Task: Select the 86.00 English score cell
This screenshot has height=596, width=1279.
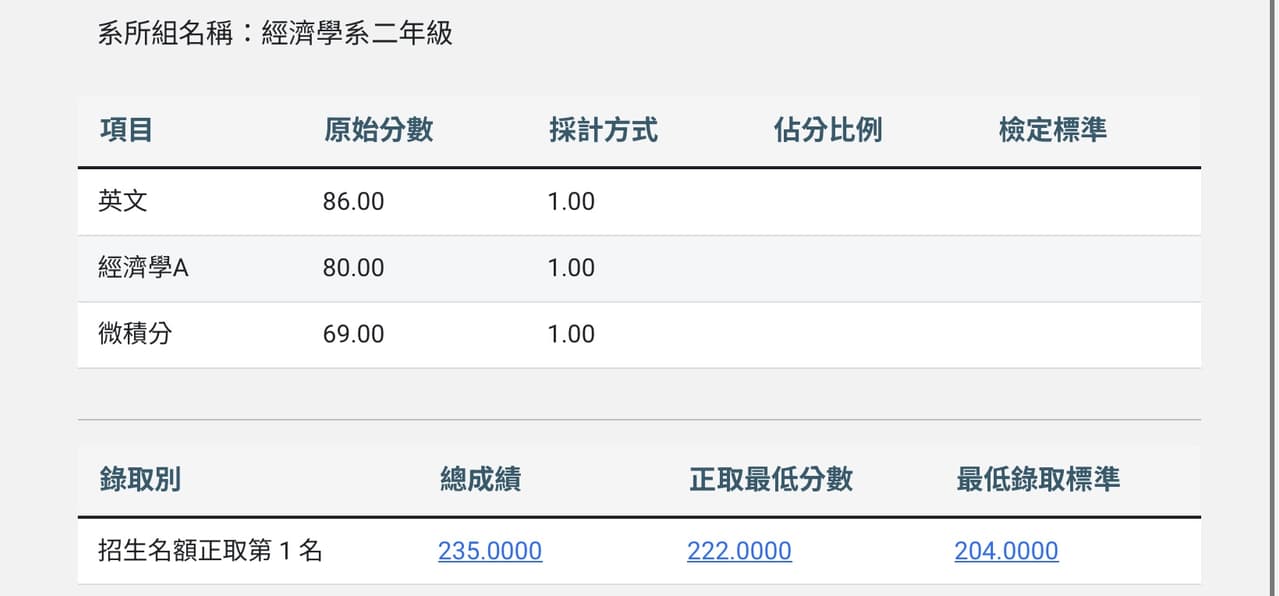Action: click(353, 202)
